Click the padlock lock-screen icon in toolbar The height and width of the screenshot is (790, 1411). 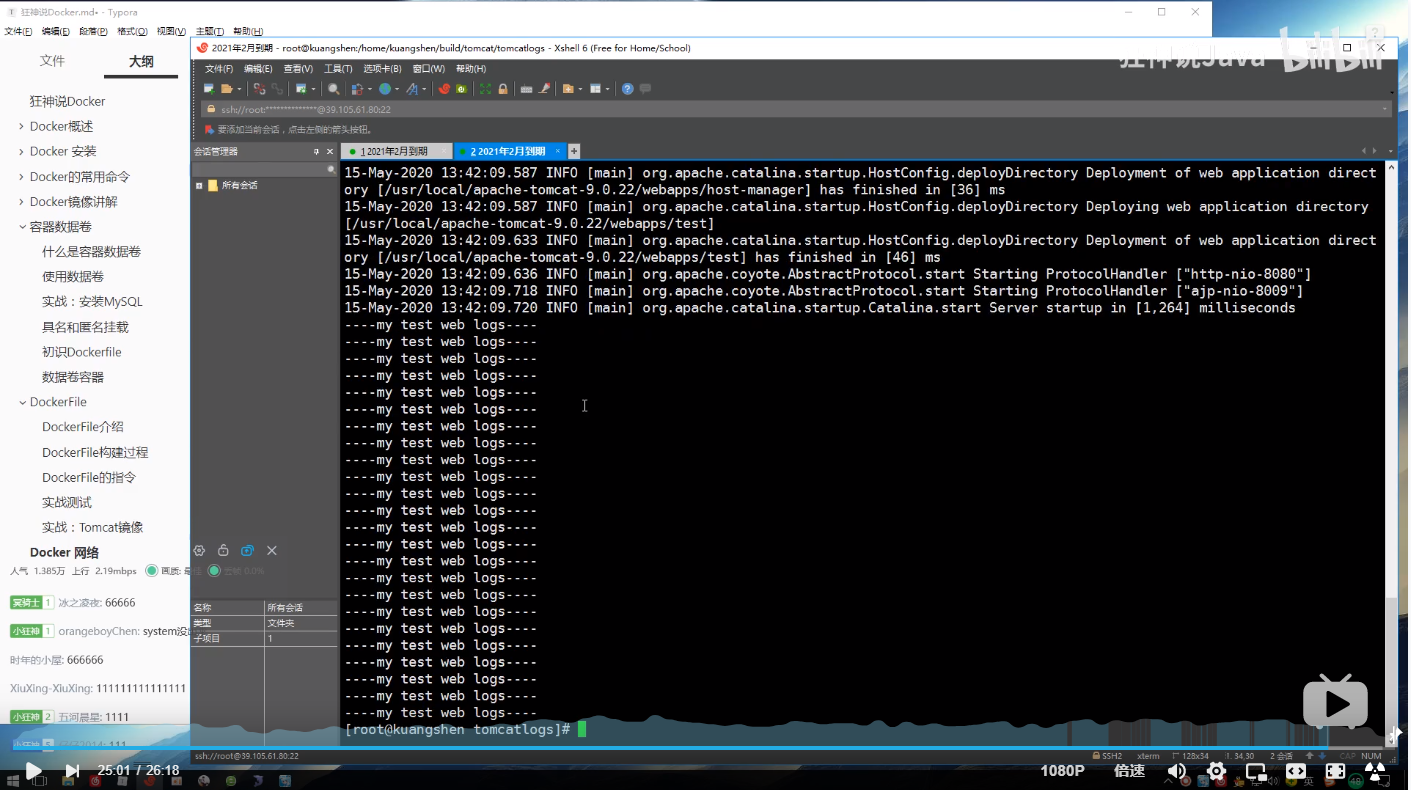[x=503, y=89]
